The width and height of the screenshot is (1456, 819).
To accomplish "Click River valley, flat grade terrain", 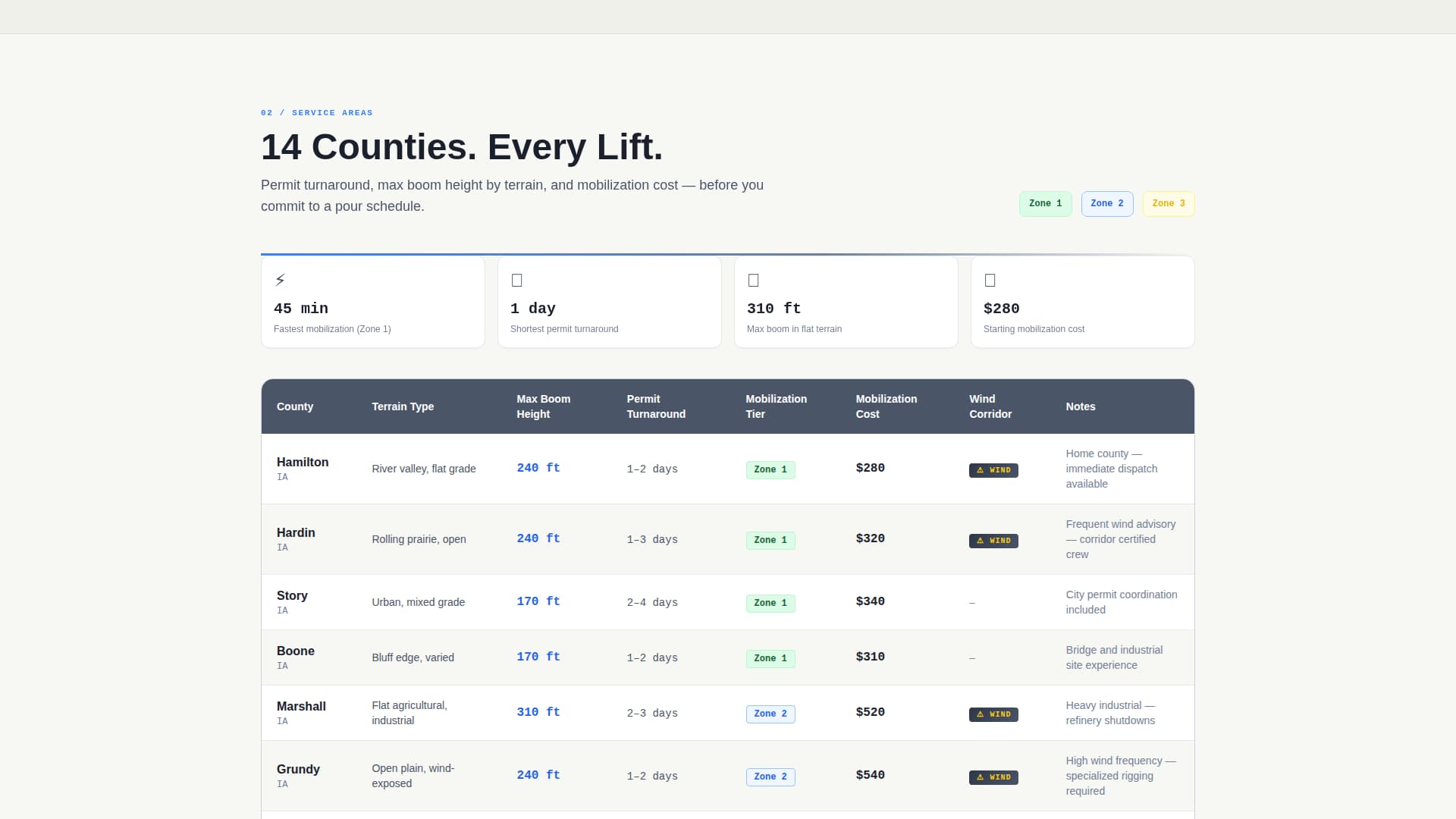I will tap(424, 469).
